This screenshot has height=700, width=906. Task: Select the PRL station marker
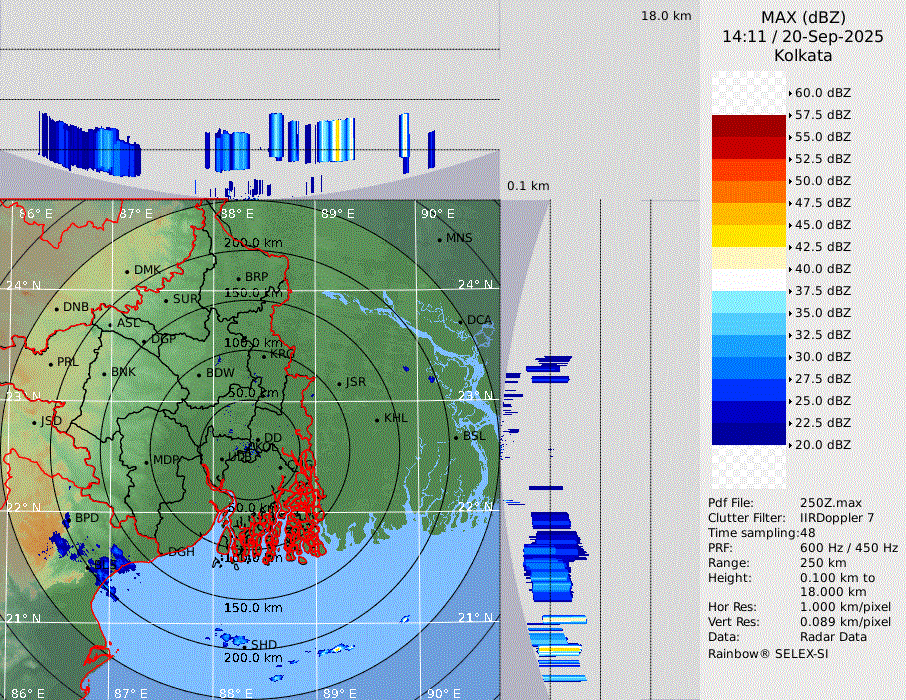[51, 363]
